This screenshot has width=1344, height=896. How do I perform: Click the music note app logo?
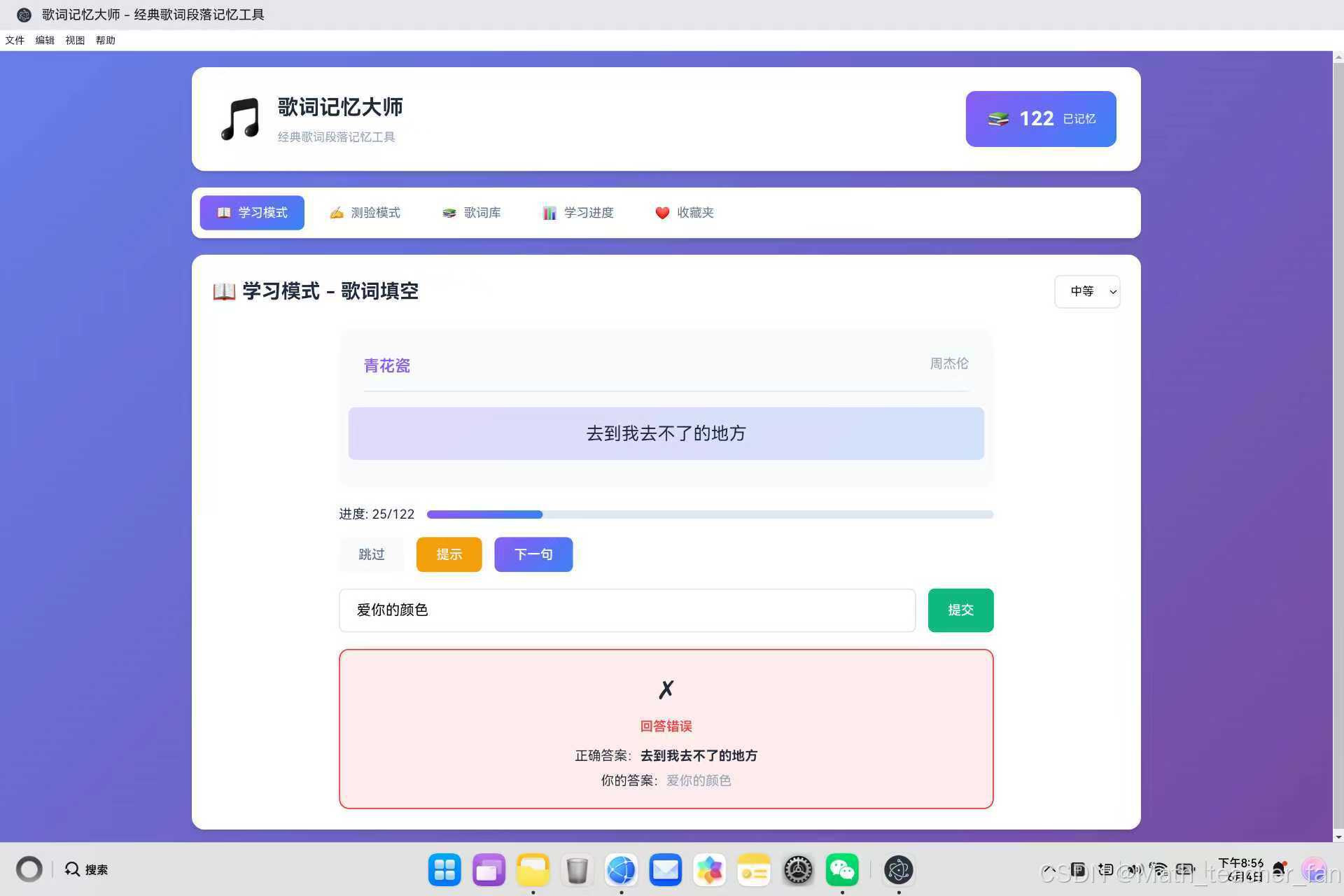240,119
